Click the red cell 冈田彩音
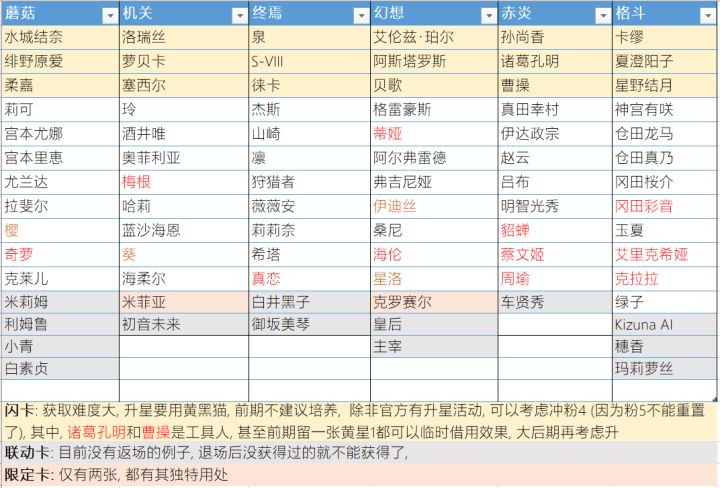Viewport: 720px width, 488px height. point(664,206)
